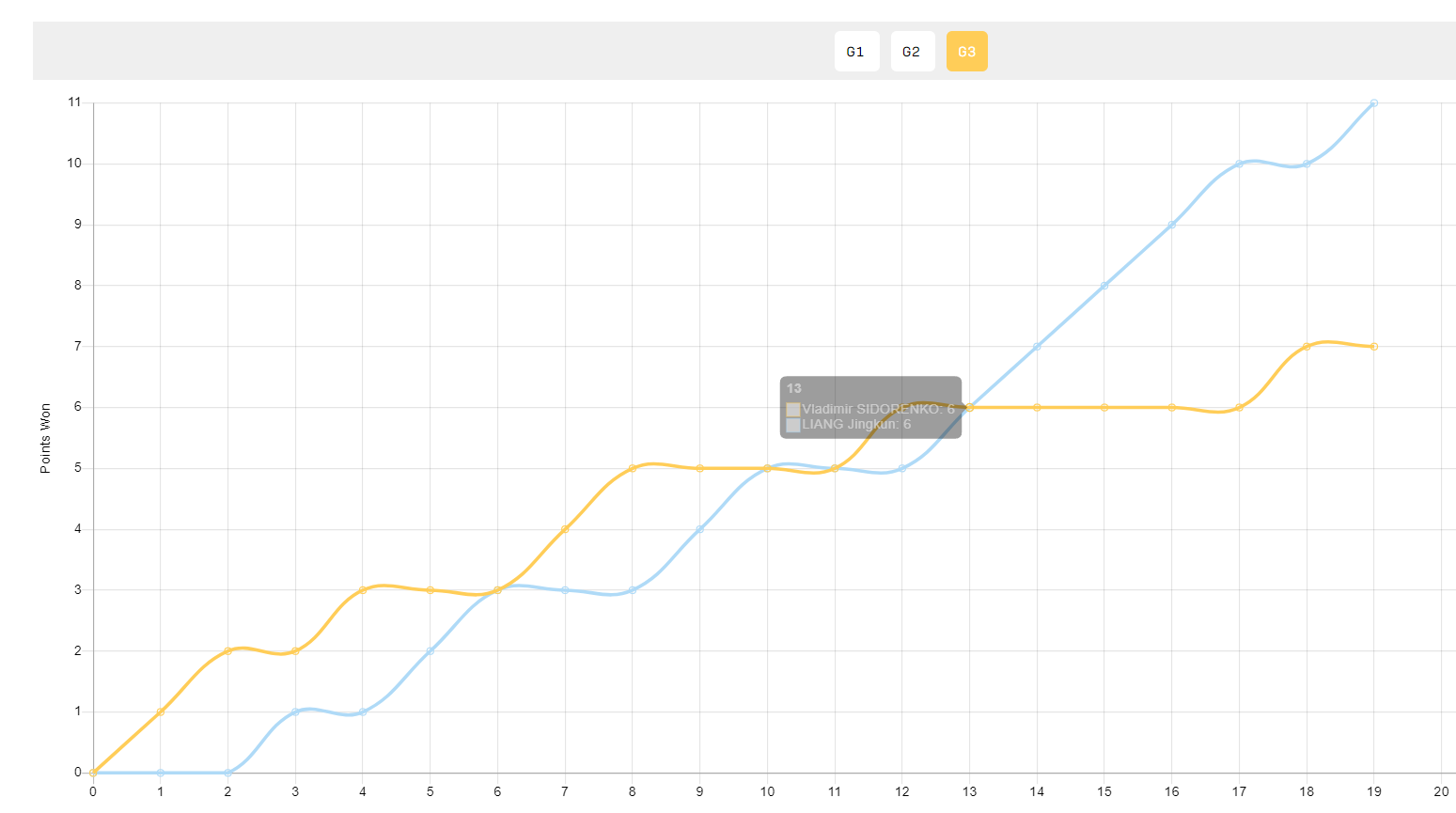
Task: Click blue data point at rally 14
Action: [x=1037, y=347]
